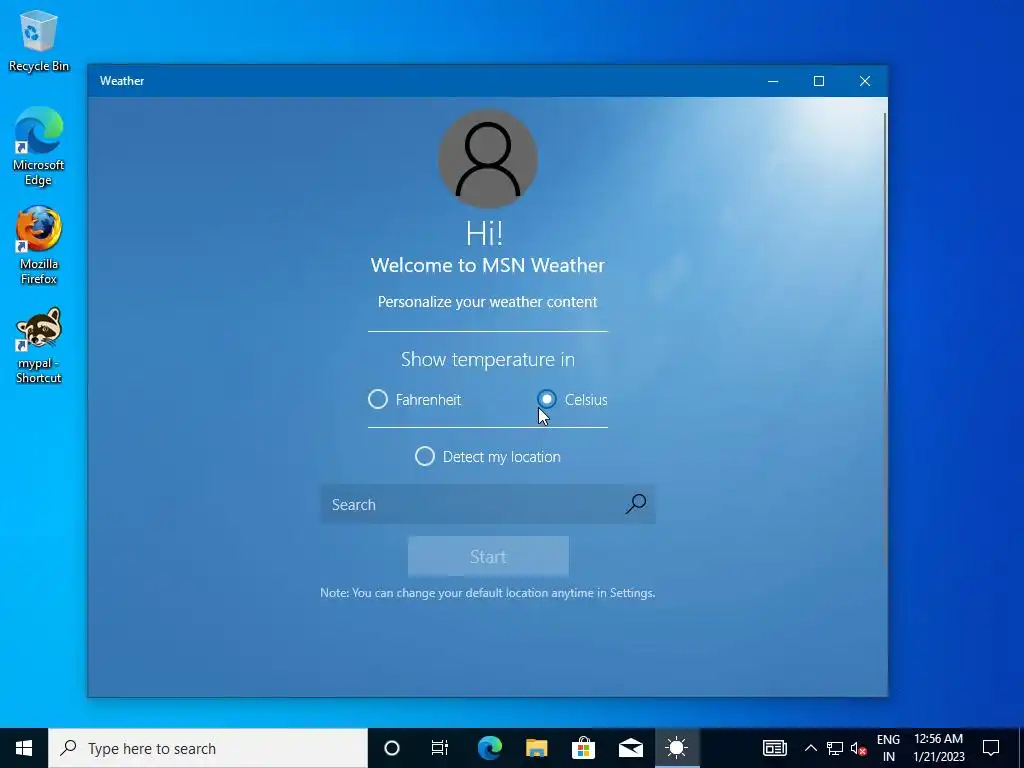Open the Mail app from the taskbar
This screenshot has height=768, width=1024.
[x=630, y=748]
